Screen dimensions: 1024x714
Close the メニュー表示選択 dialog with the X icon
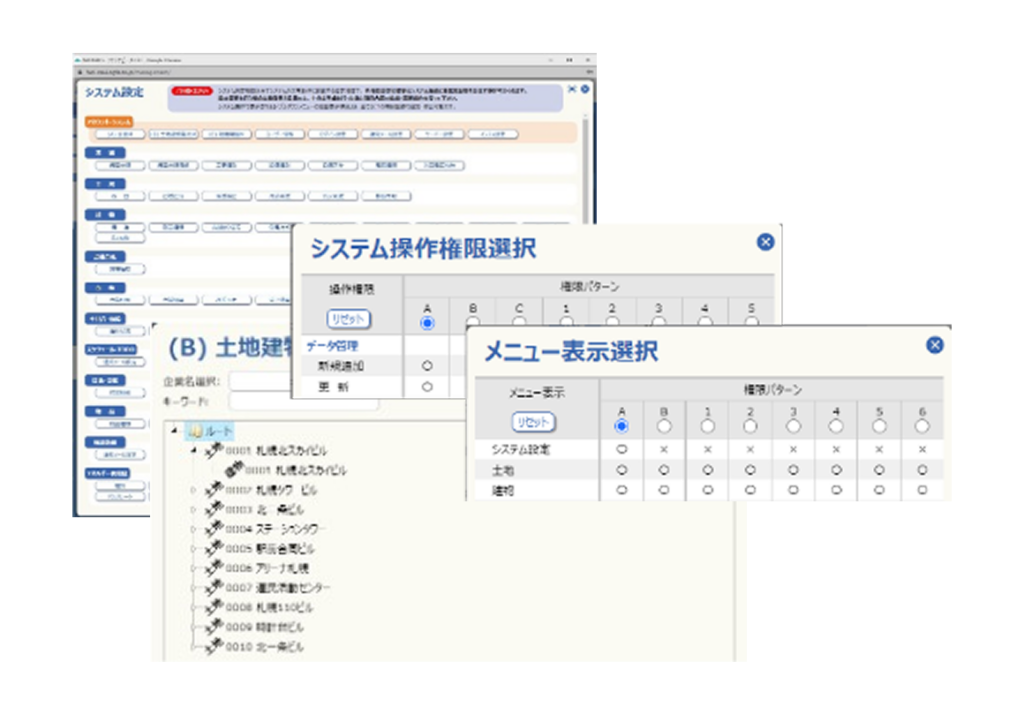point(935,345)
